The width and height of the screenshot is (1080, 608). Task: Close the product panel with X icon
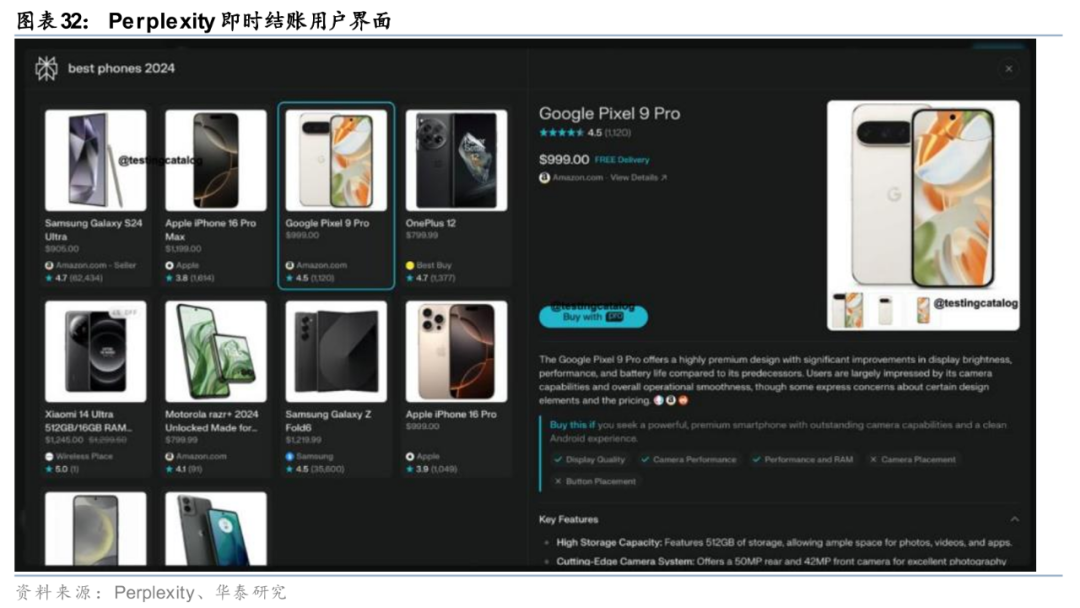point(1008,69)
